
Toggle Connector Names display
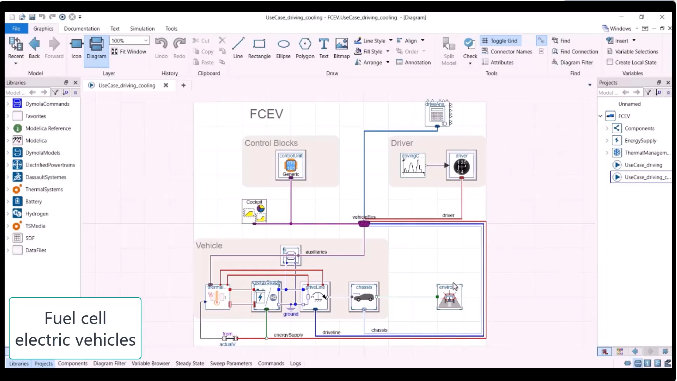pos(507,51)
